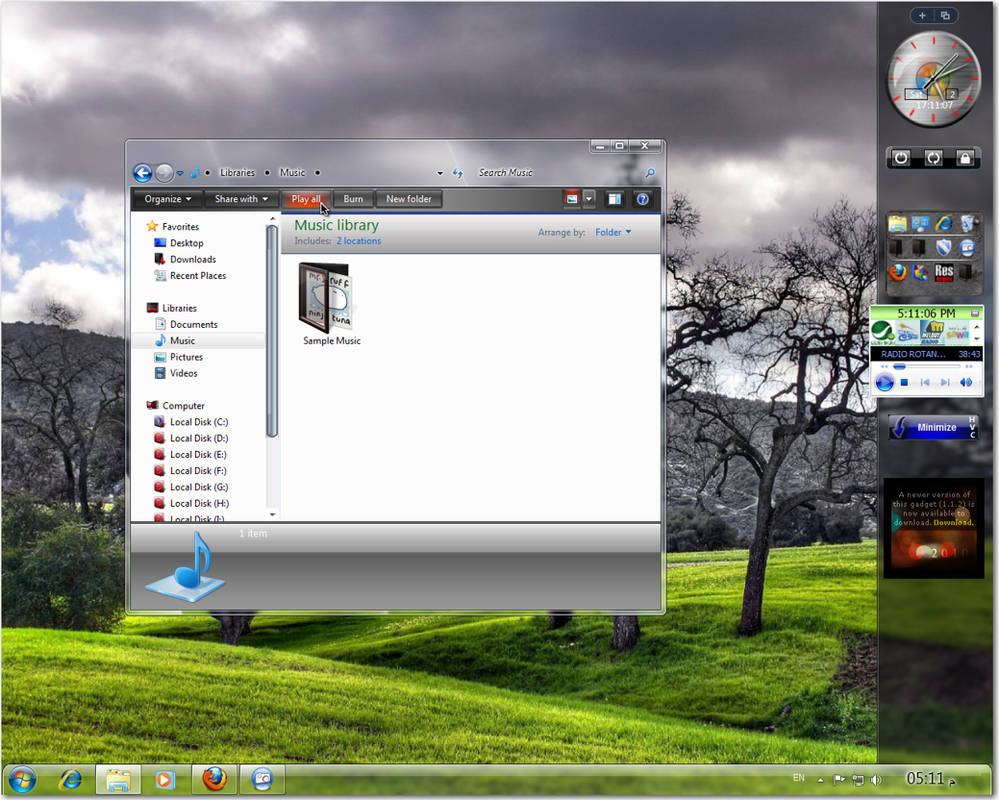Click Libraries in the address bar breadcrumb
Image resolution: width=999 pixels, height=800 pixels.
click(x=237, y=172)
